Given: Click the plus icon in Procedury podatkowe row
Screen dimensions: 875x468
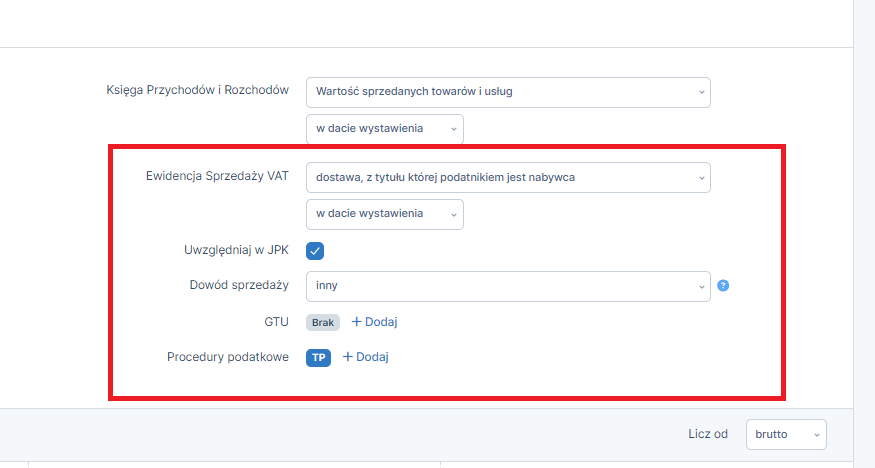Looking at the screenshot, I should point(347,357).
